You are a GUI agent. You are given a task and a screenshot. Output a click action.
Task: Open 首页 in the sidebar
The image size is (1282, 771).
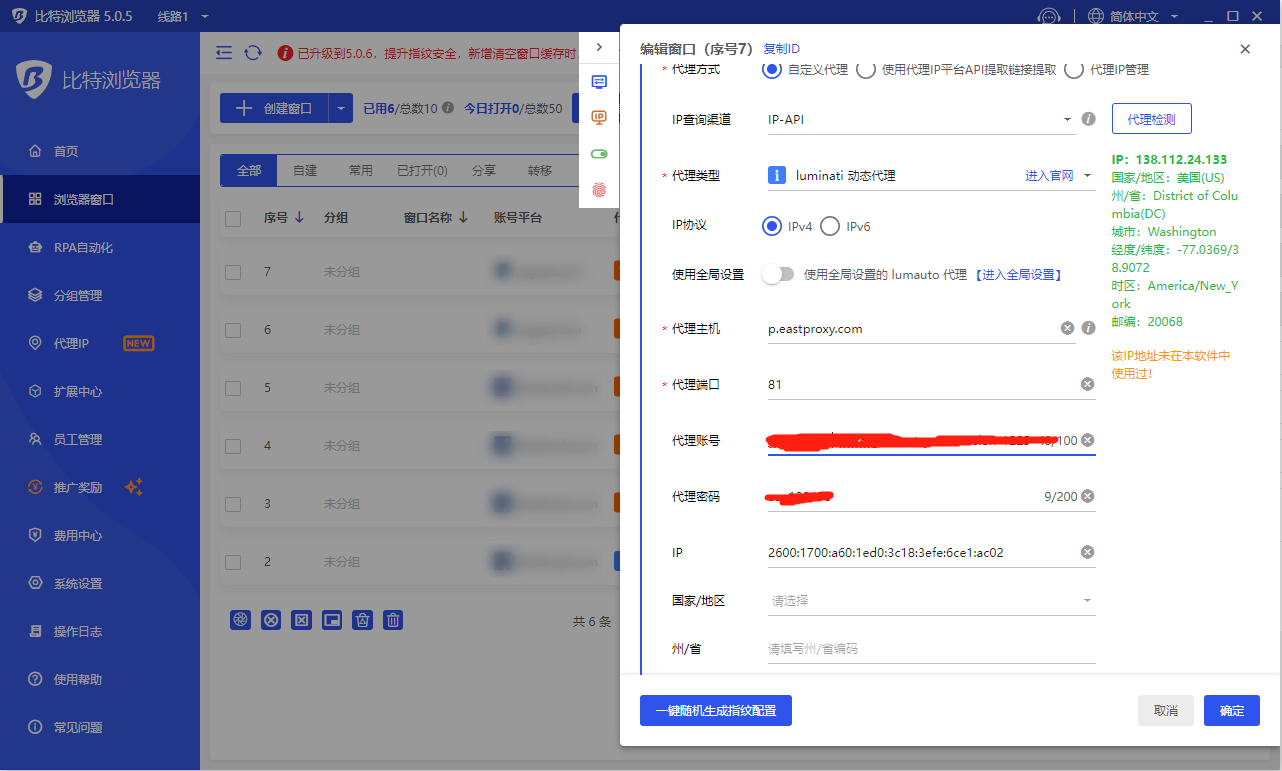click(100, 151)
